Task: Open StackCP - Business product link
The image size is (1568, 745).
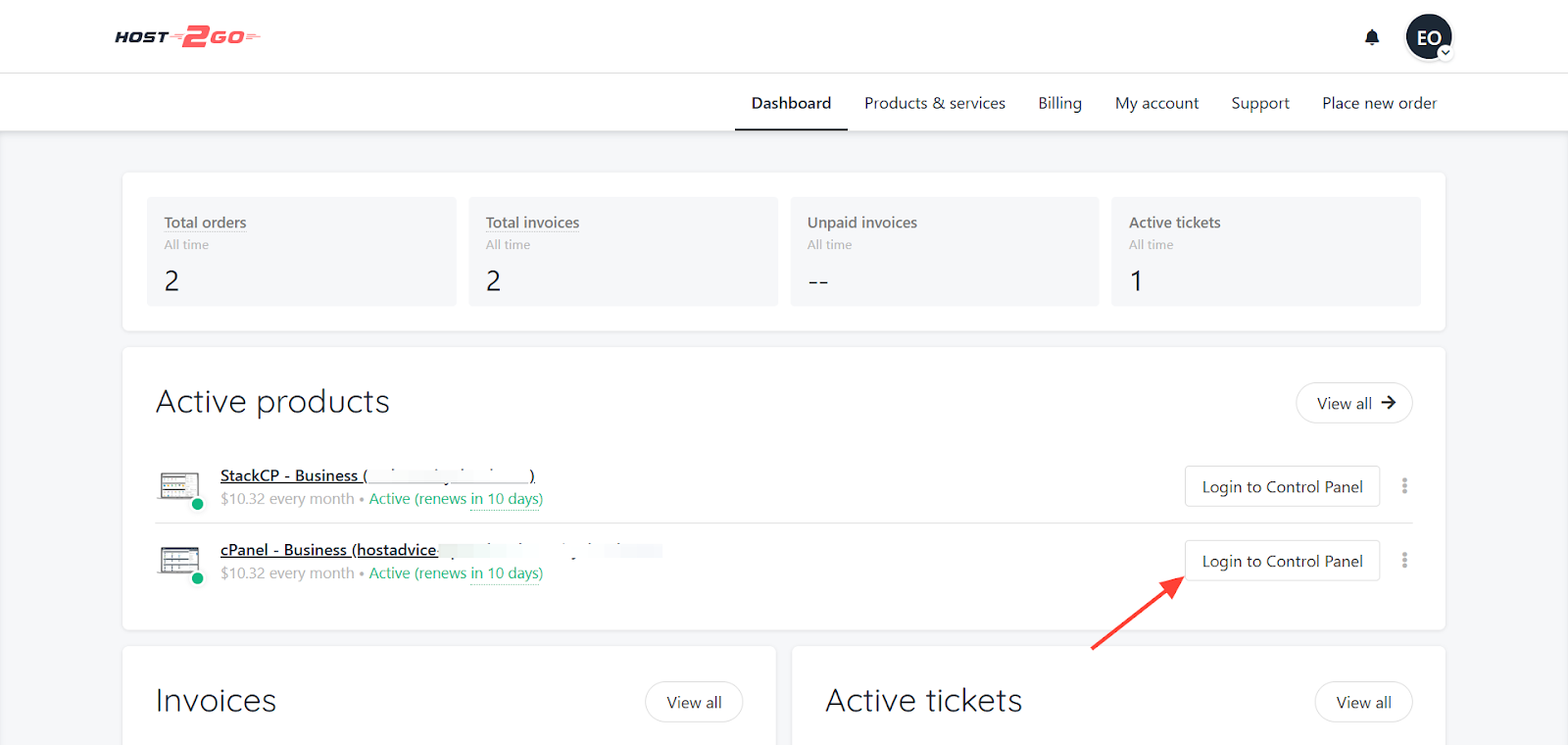Action: (377, 475)
